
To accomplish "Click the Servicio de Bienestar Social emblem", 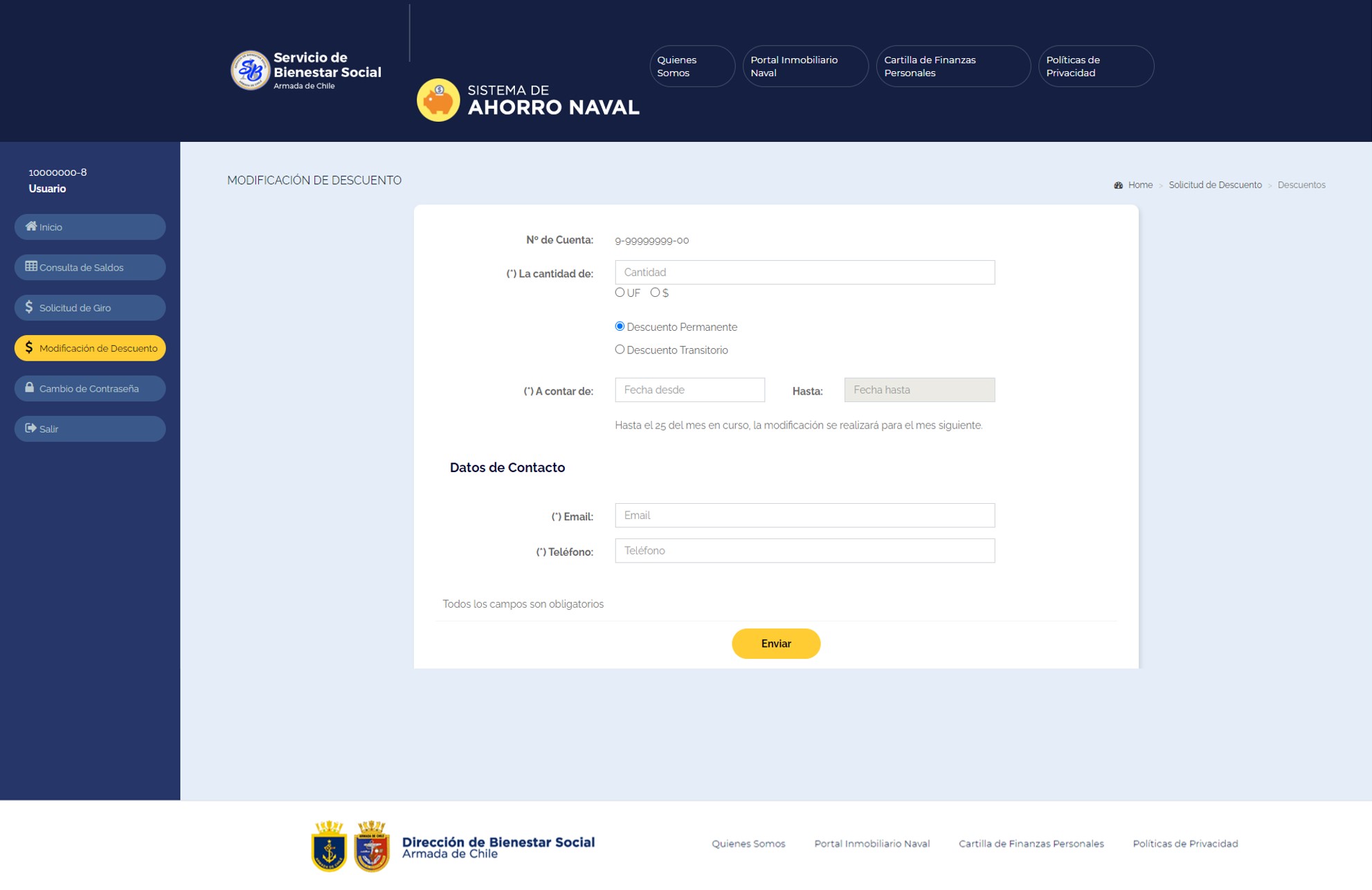I will 250,70.
